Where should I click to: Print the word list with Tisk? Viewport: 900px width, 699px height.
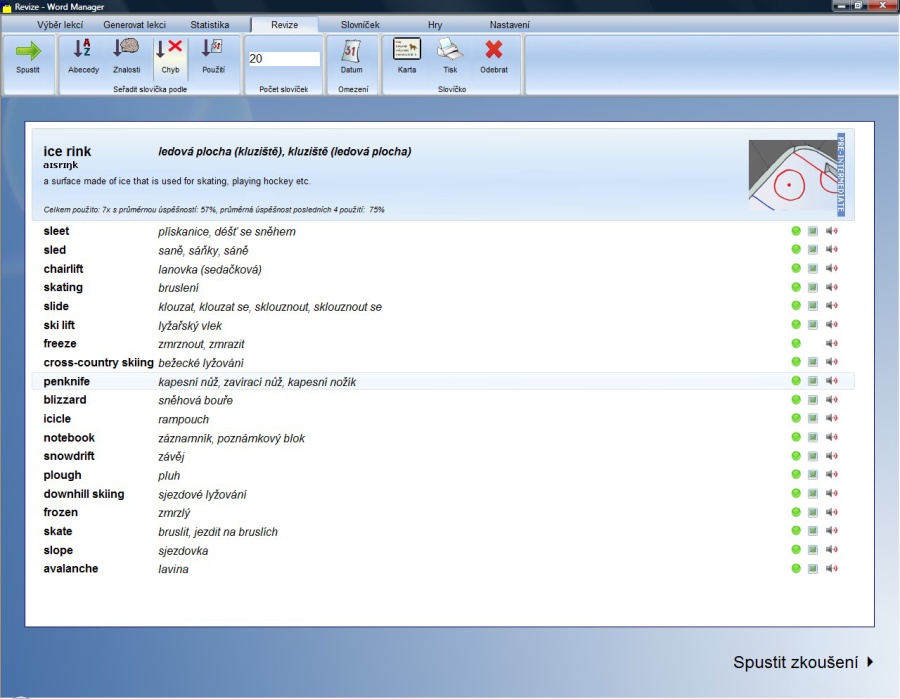[450, 52]
